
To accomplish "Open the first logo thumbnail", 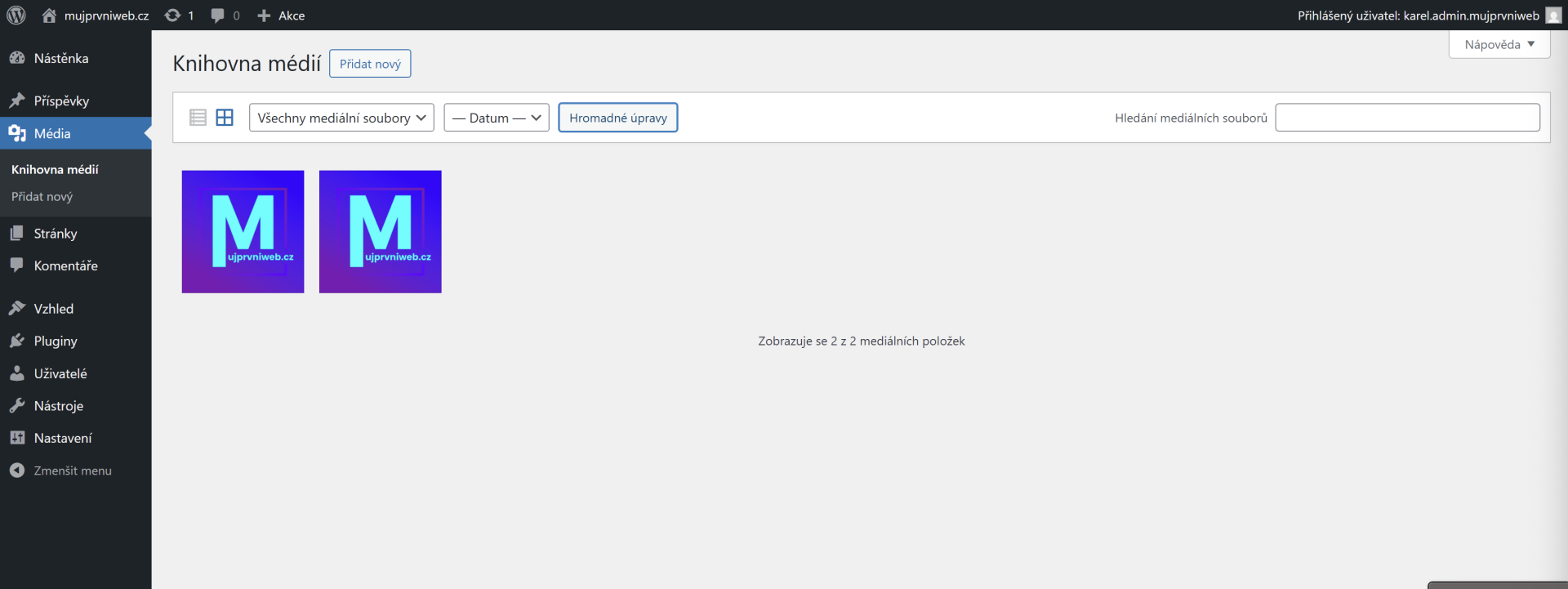I will [243, 232].
